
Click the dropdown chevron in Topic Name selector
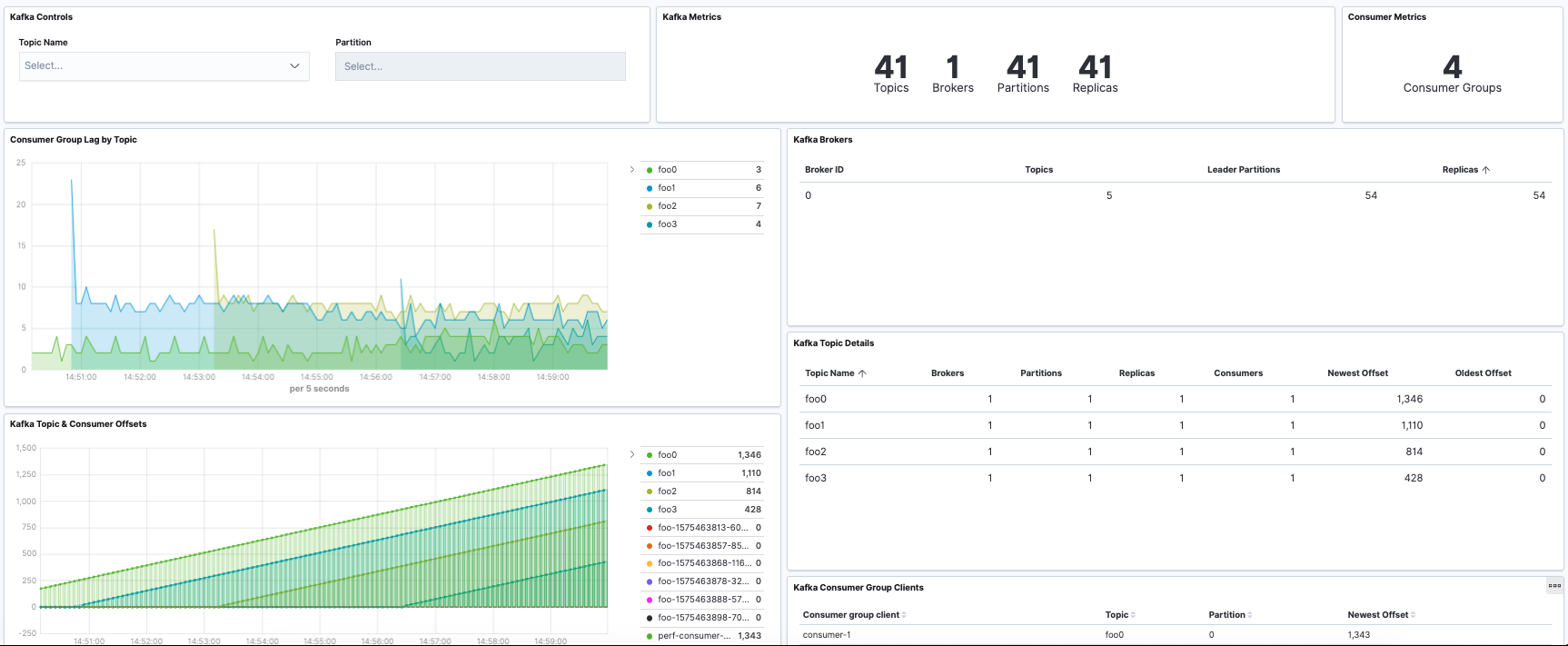(294, 66)
